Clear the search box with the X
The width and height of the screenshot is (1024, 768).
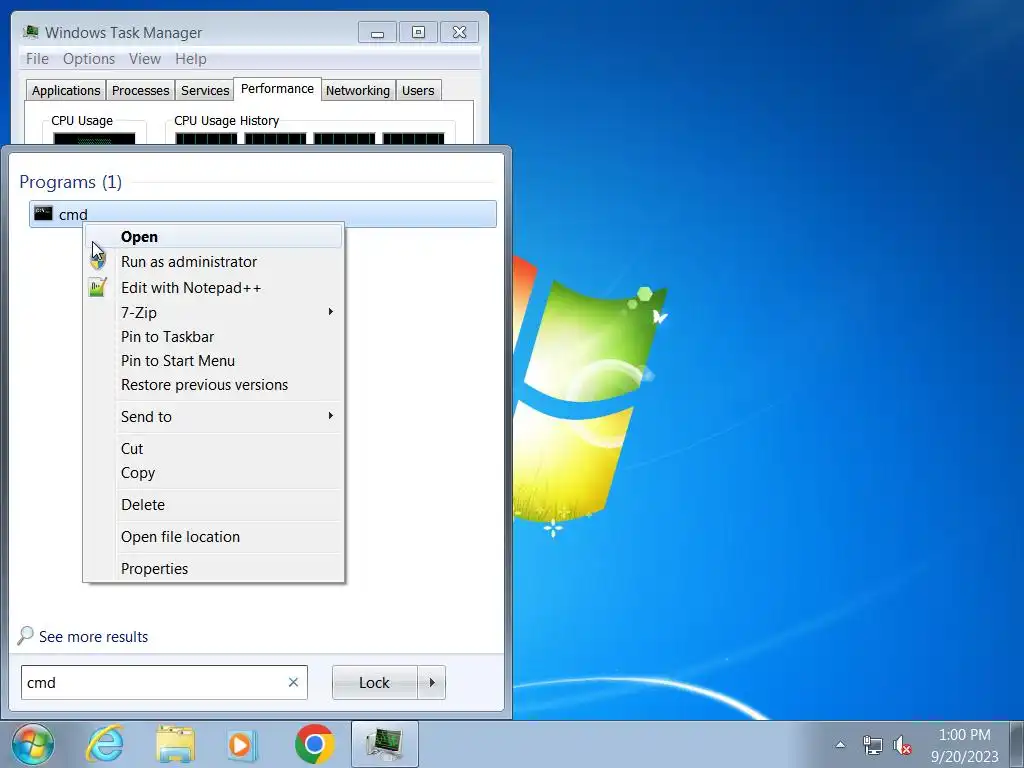pos(293,682)
